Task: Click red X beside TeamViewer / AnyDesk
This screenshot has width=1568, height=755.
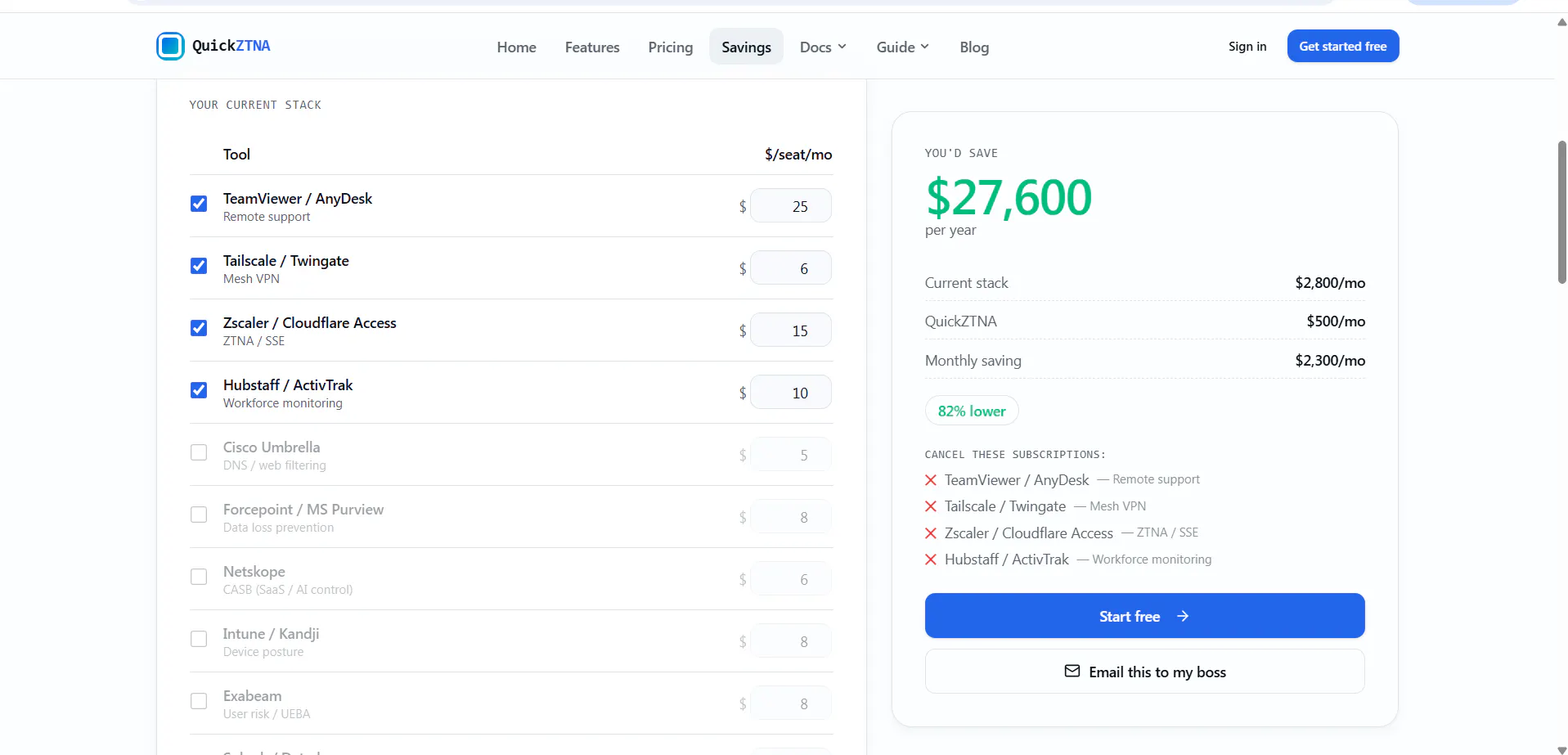Action: (x=931, y=480)
